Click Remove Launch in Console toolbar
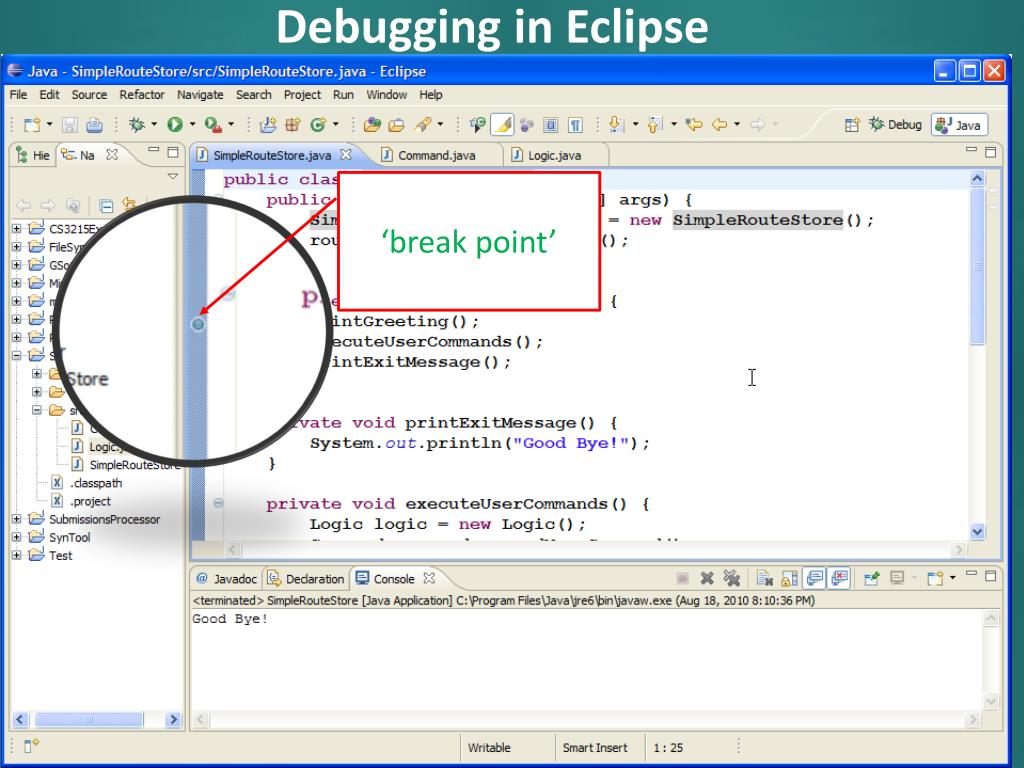This screenshot has height=768, width=1024. (x=707, y=578)
